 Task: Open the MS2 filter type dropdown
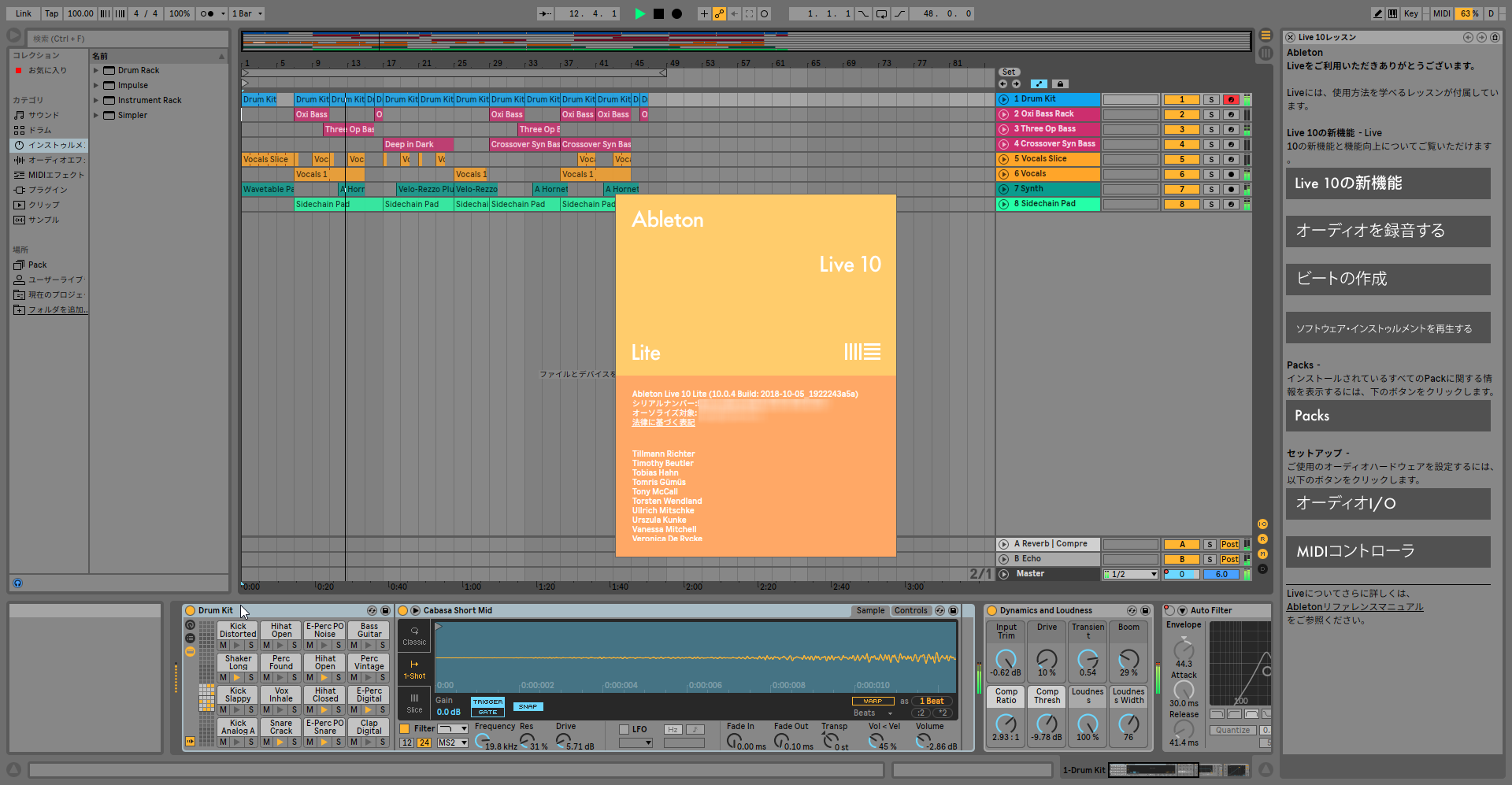pyautogui.click(x=453, y=742)
